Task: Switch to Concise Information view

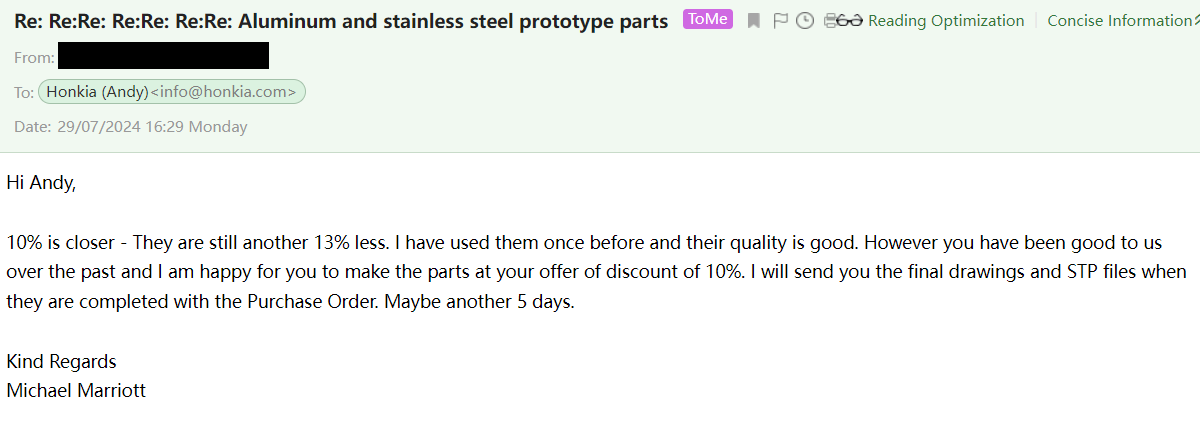Action: tap(1119, 20)
